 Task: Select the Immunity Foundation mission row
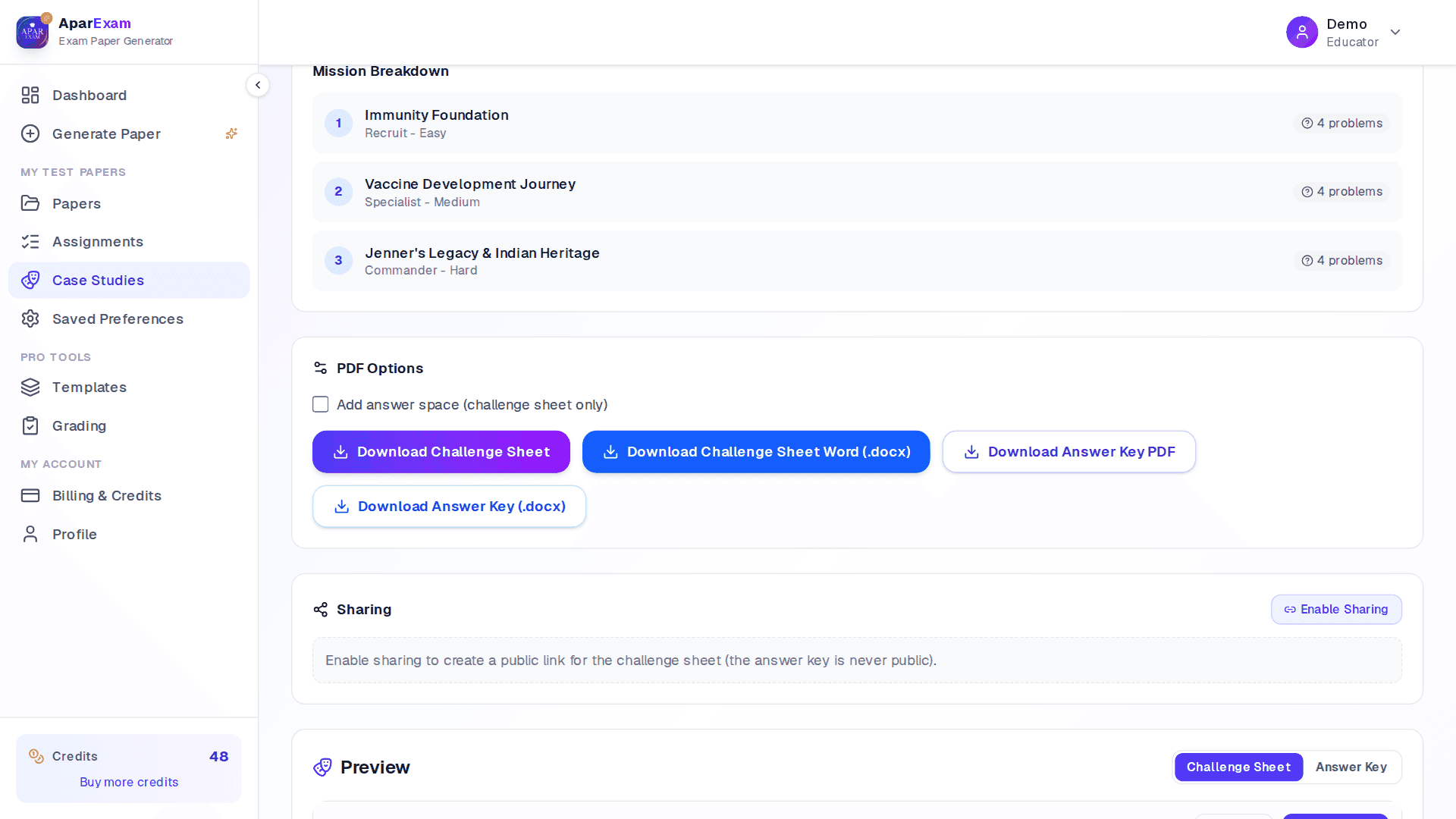click(857, 124)
